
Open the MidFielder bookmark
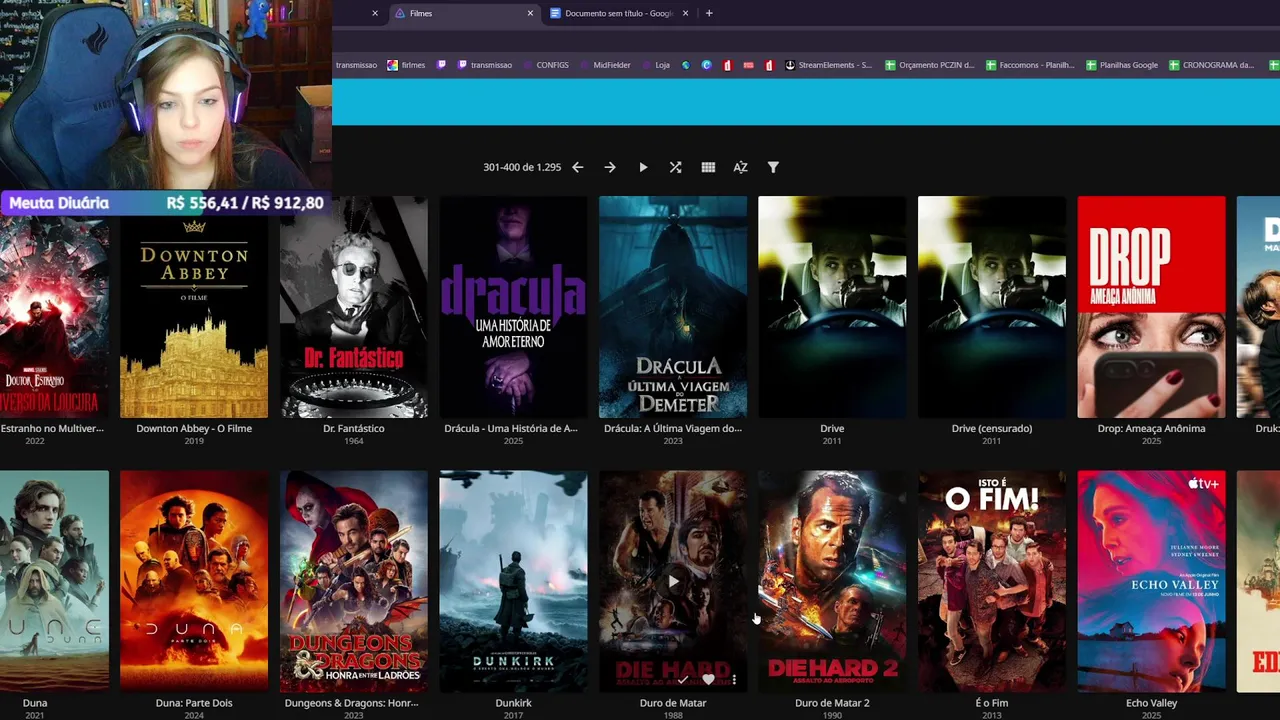604,65
